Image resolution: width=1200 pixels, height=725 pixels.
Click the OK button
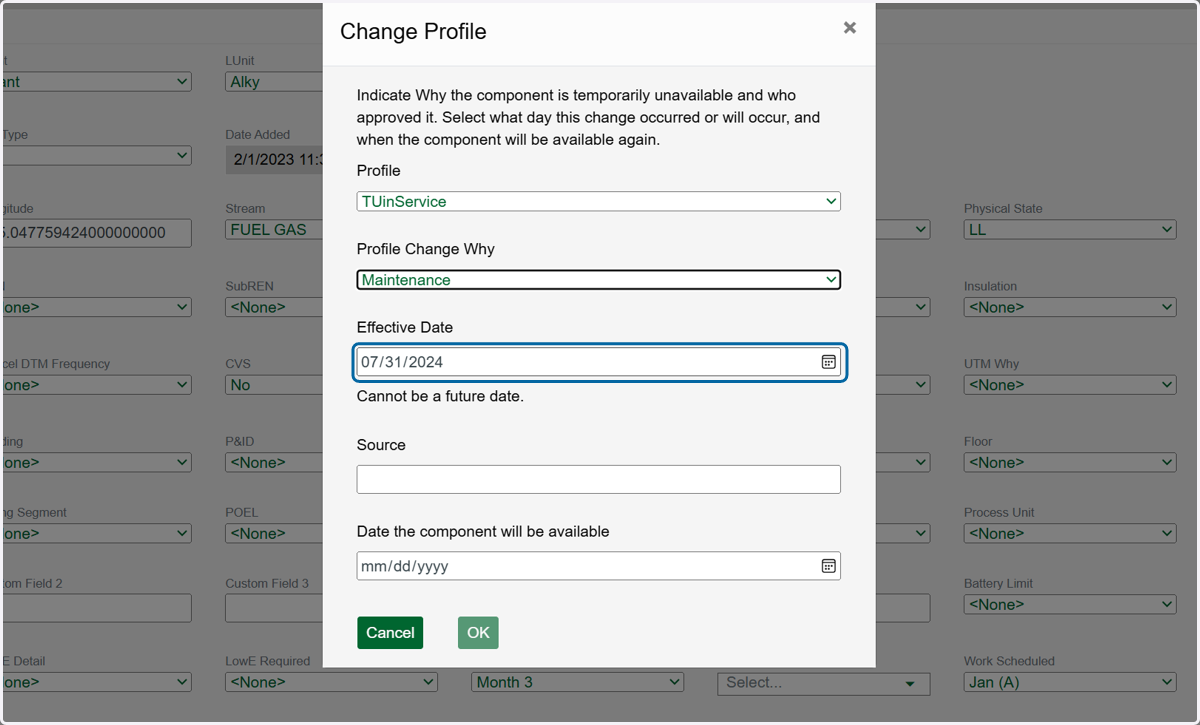tap(478, 632)
